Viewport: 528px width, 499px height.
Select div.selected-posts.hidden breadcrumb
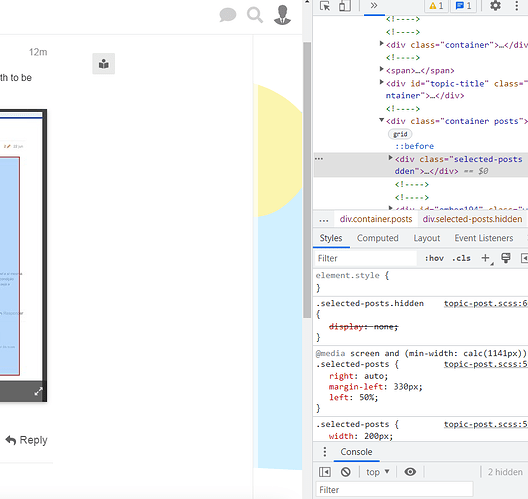pyautogui.click(x=472, y=219)
